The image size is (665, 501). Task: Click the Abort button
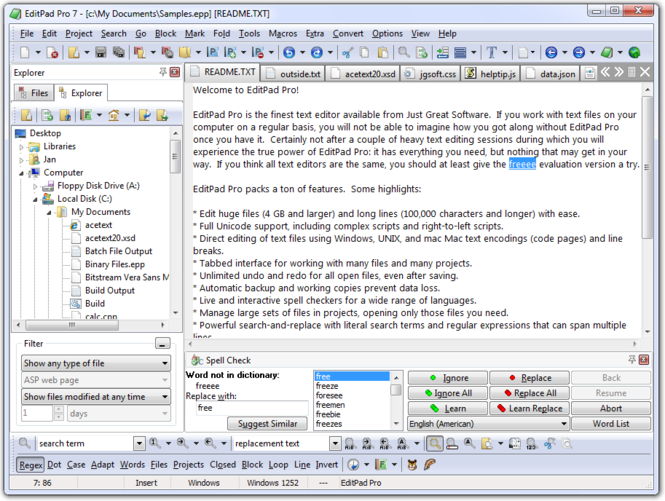coord(611,409)
